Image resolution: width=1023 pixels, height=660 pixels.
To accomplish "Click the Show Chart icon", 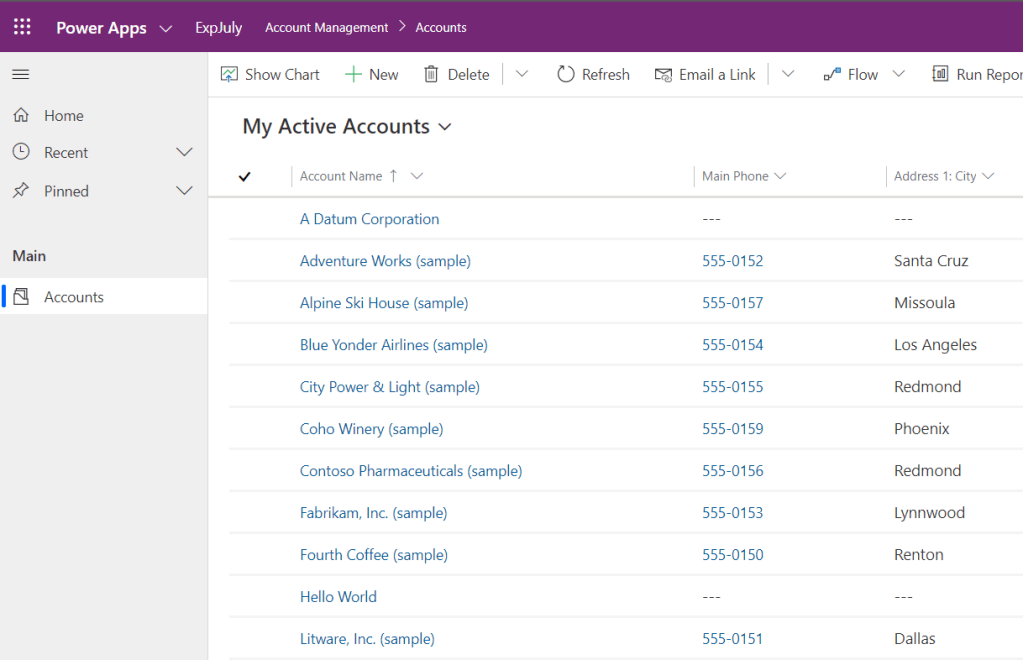I will pyautogui.click(x=230, y=75).
